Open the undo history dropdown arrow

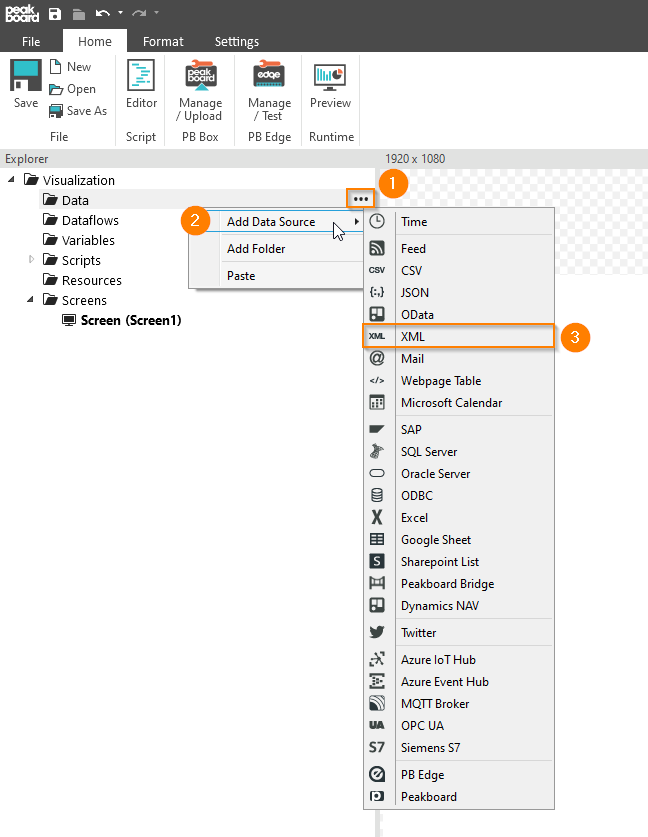pos(120,13)
